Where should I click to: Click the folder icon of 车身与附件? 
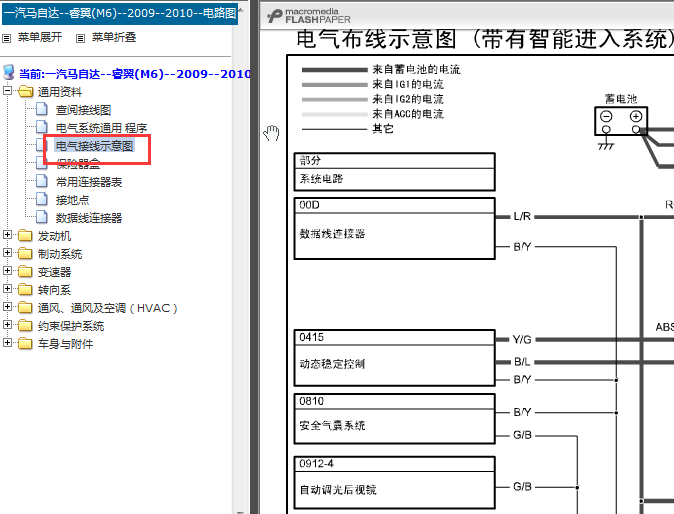coord(25,344)
